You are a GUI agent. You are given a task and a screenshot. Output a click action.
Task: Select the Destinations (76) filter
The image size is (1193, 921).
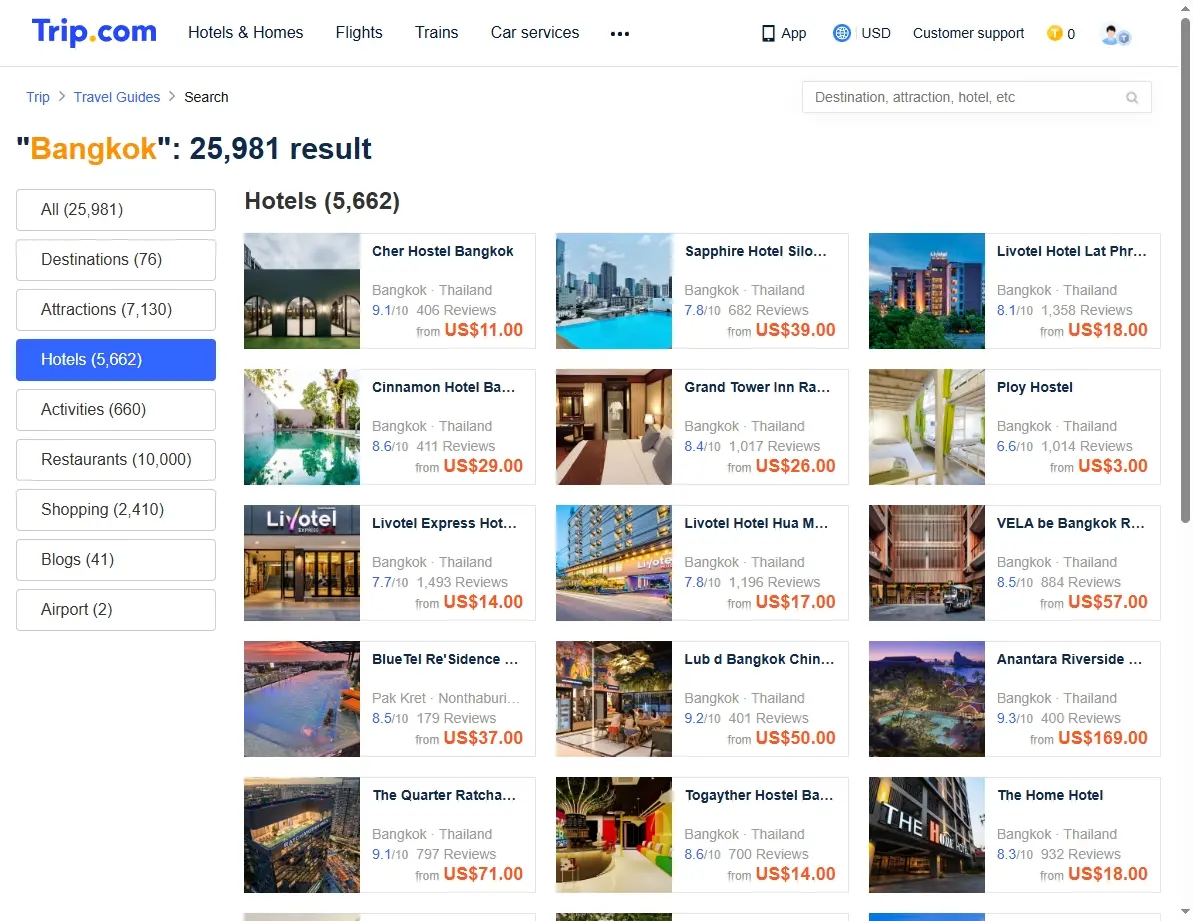click(x=116, y=260)
